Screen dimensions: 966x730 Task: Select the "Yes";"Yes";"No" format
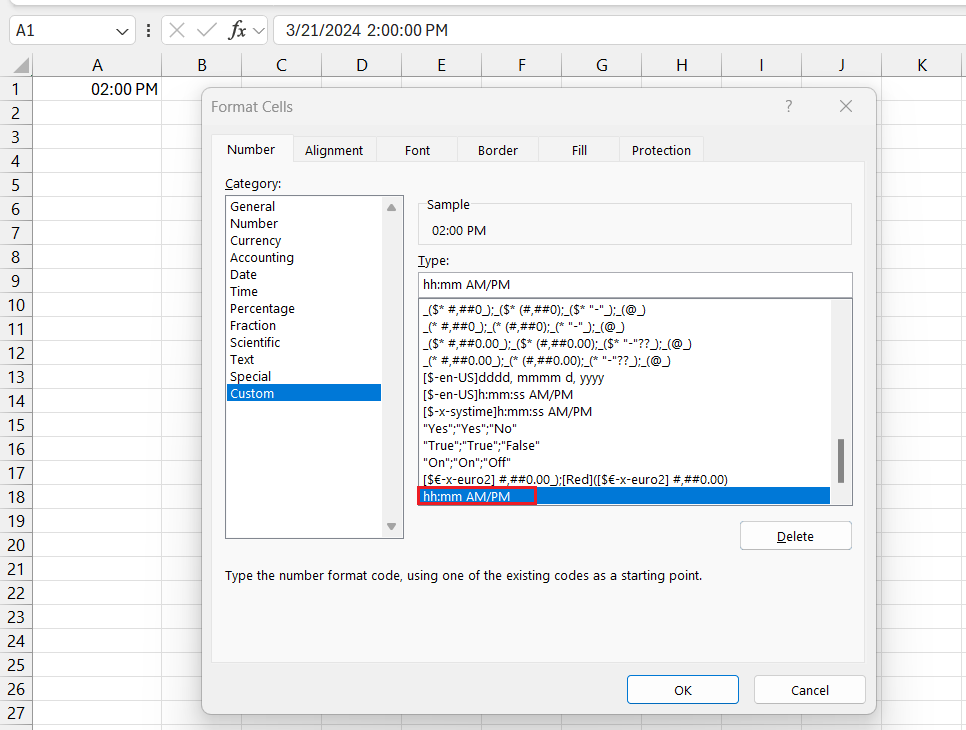coord(625,429)
